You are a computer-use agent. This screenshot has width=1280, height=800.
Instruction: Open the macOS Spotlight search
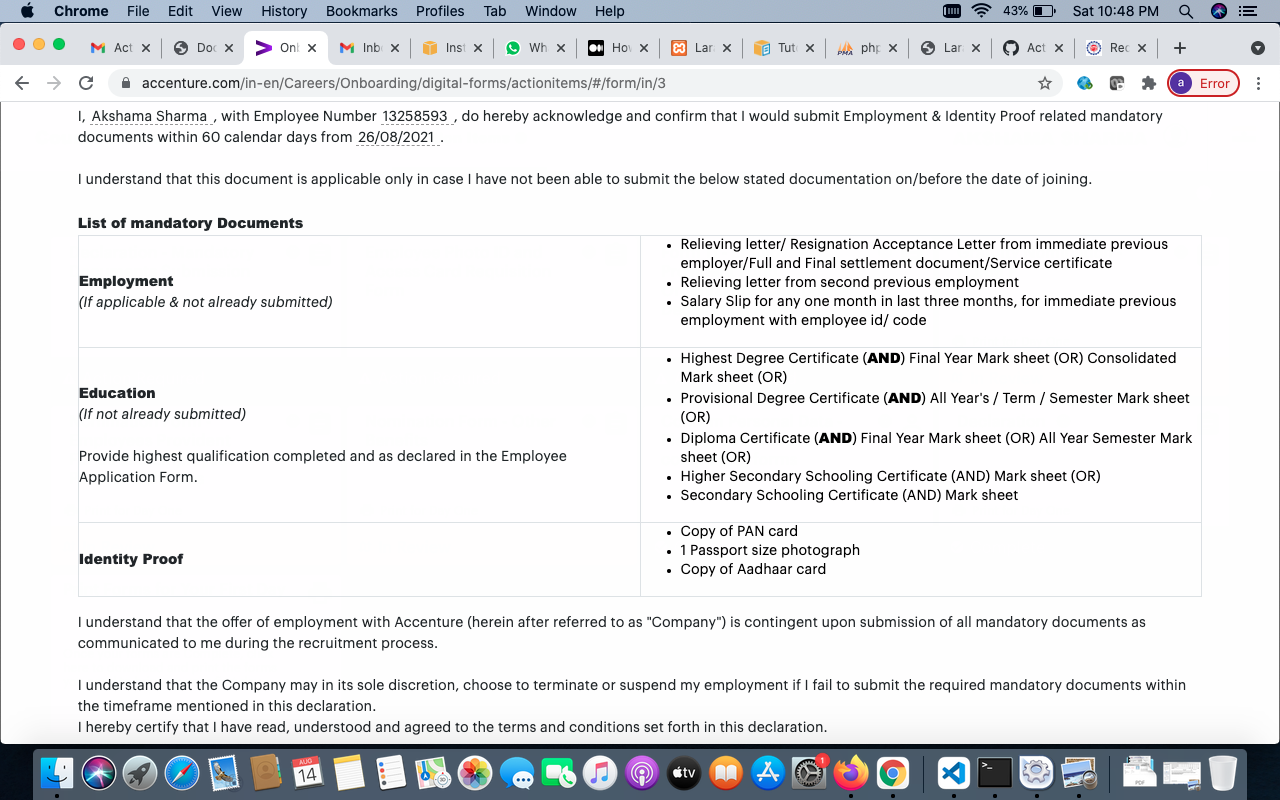[1186, 11]
